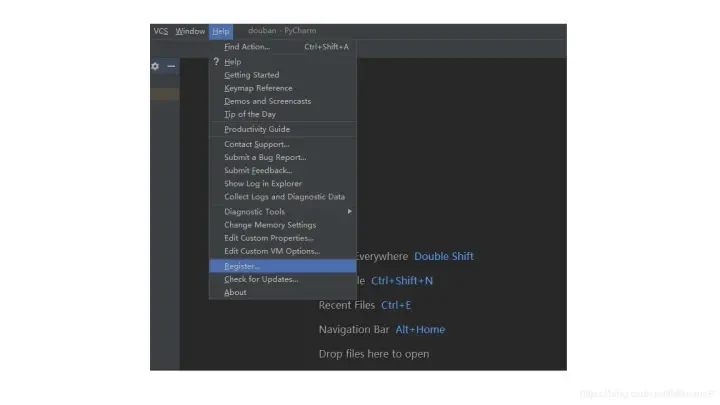Choose Keymap Reference
Viewport: 720px width, 405px height.
[258, 88]
